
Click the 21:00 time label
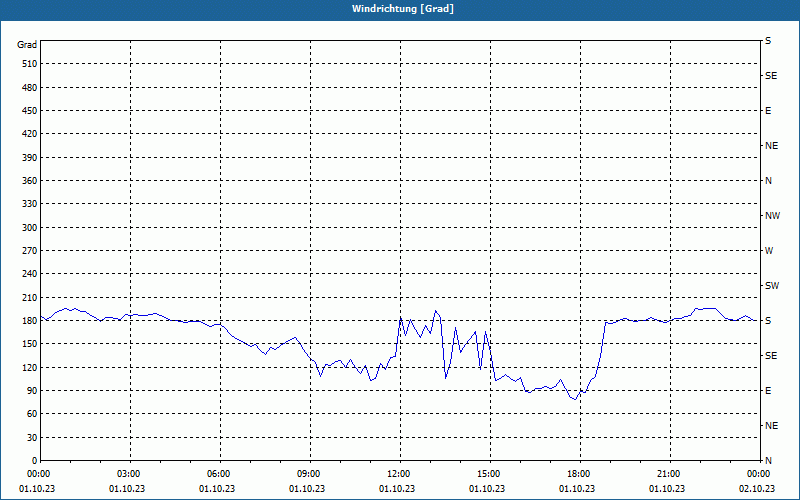point(670,474)
